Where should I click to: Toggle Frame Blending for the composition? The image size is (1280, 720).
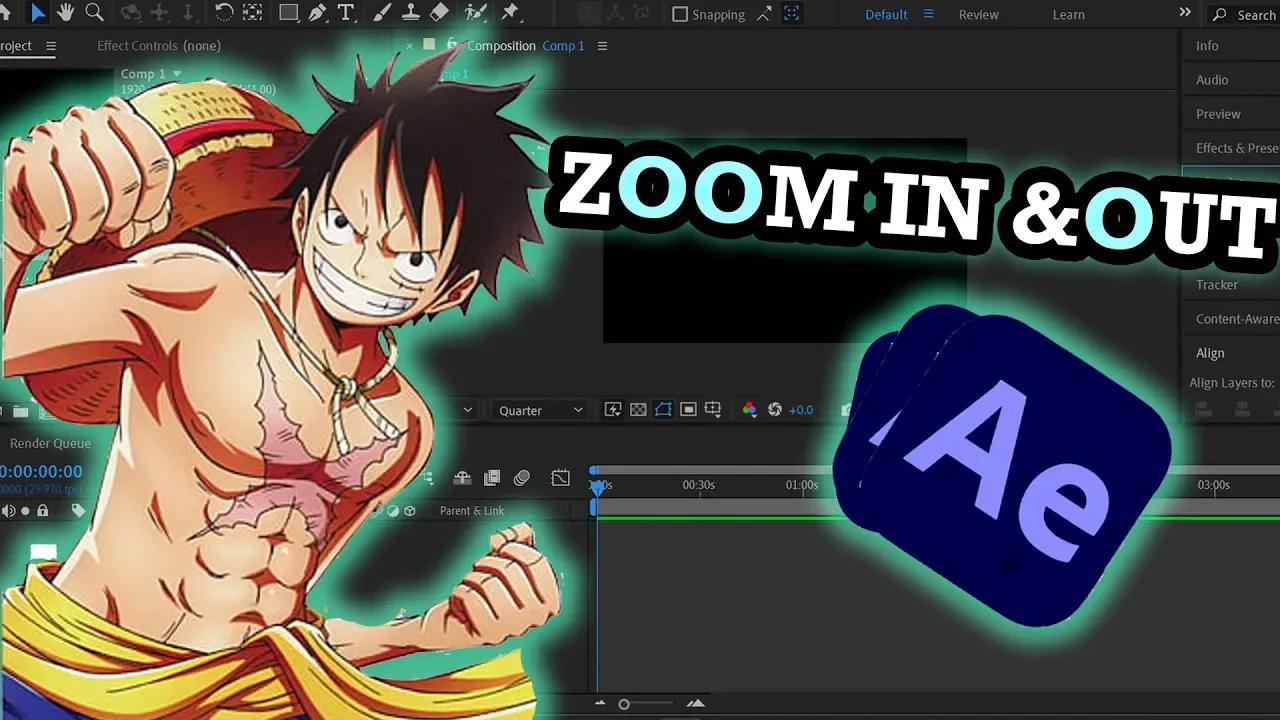coord(491,477)
